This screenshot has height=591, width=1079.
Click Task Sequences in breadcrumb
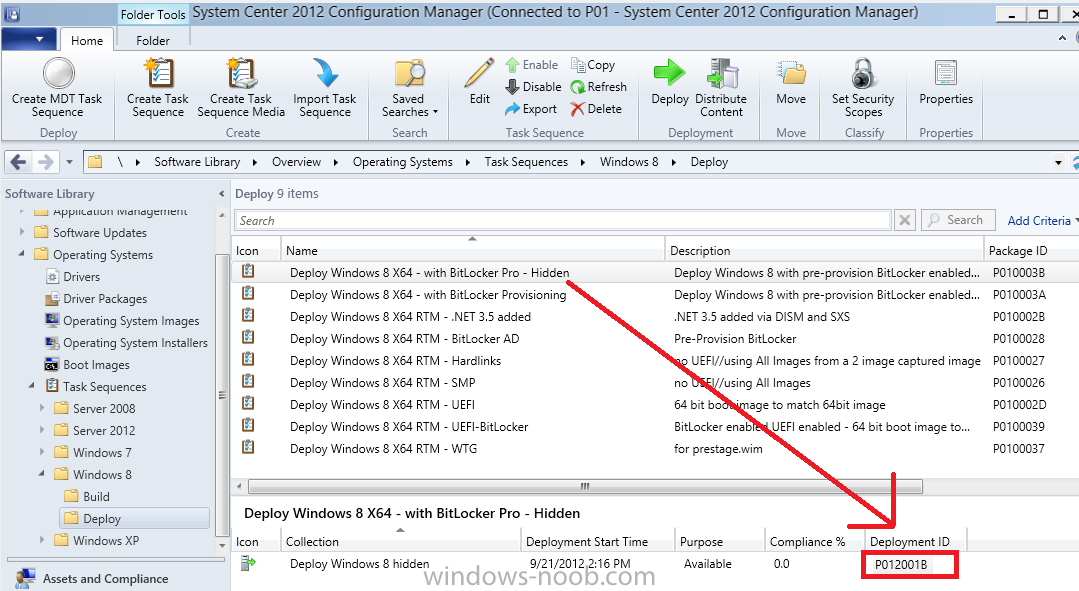526,162
